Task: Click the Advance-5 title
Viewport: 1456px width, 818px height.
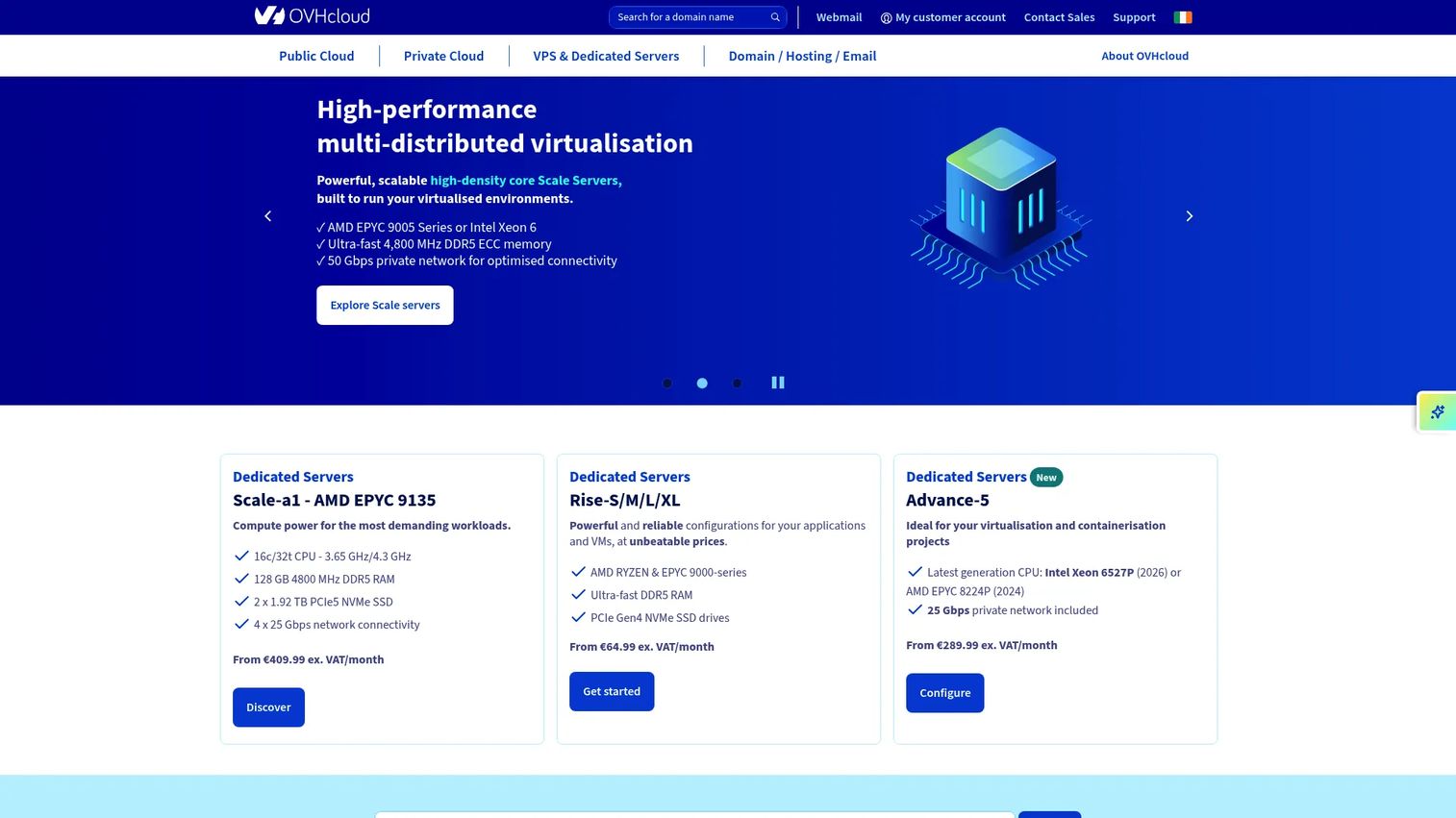Action: (947, 500)
